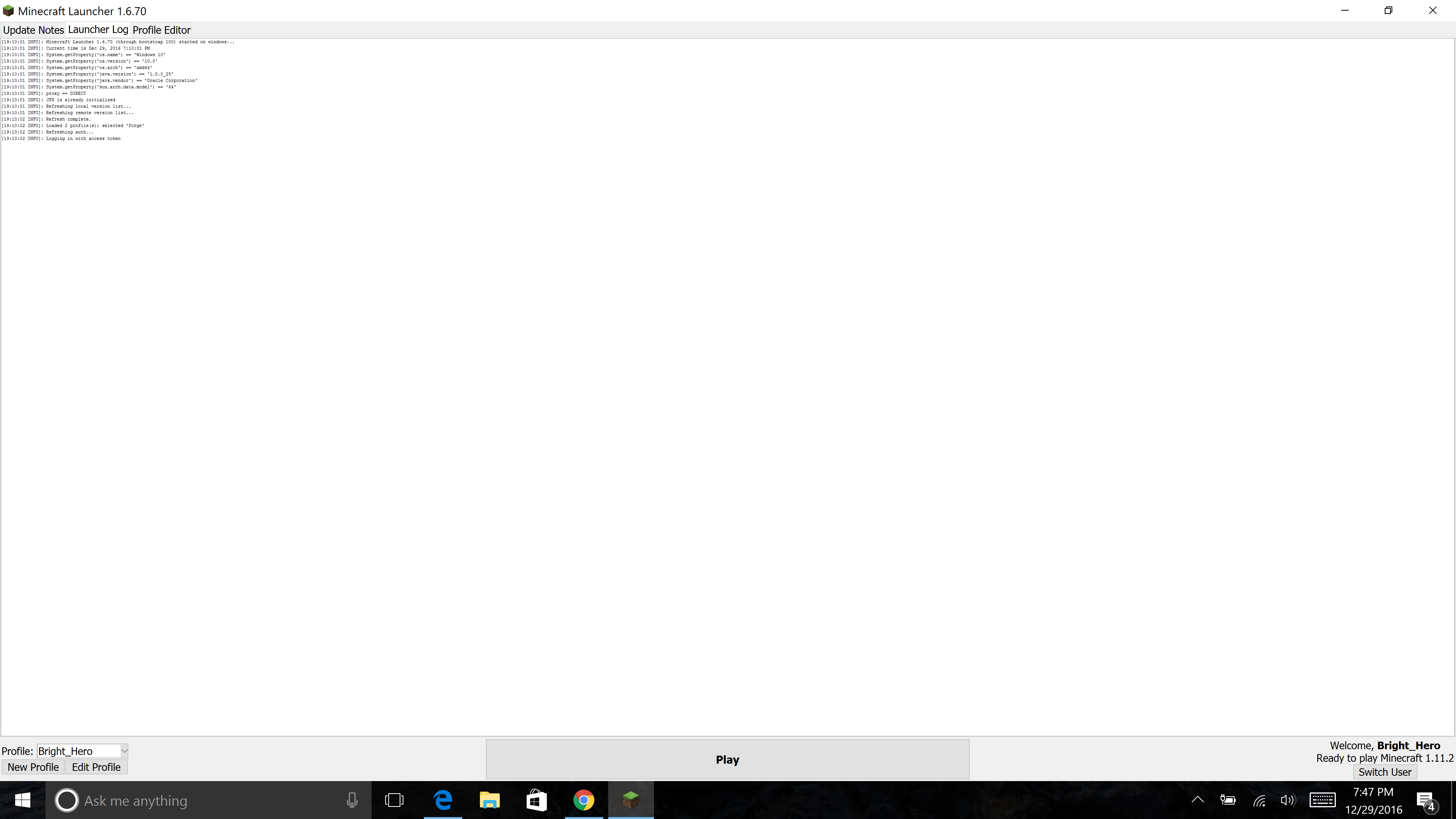
Task: Open Google Chrome taskbar icon
Action: (x=583, y=800)
